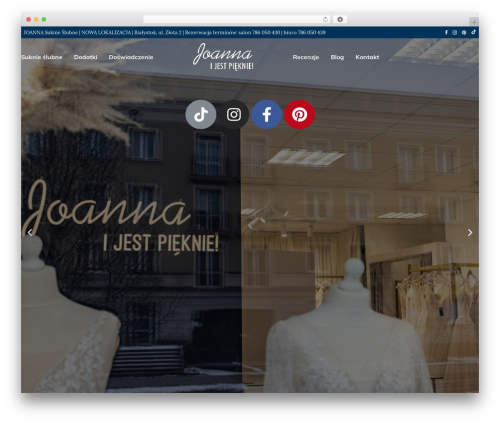This screenshot has width=500, height=423.
Task: Click the NOWA LOKALIZACJA text in top bar
Action: click(x=107, y=32)
